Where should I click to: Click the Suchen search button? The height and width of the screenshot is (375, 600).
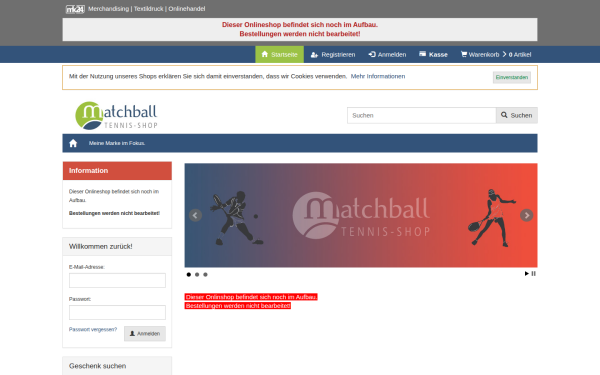coord(517,115)
